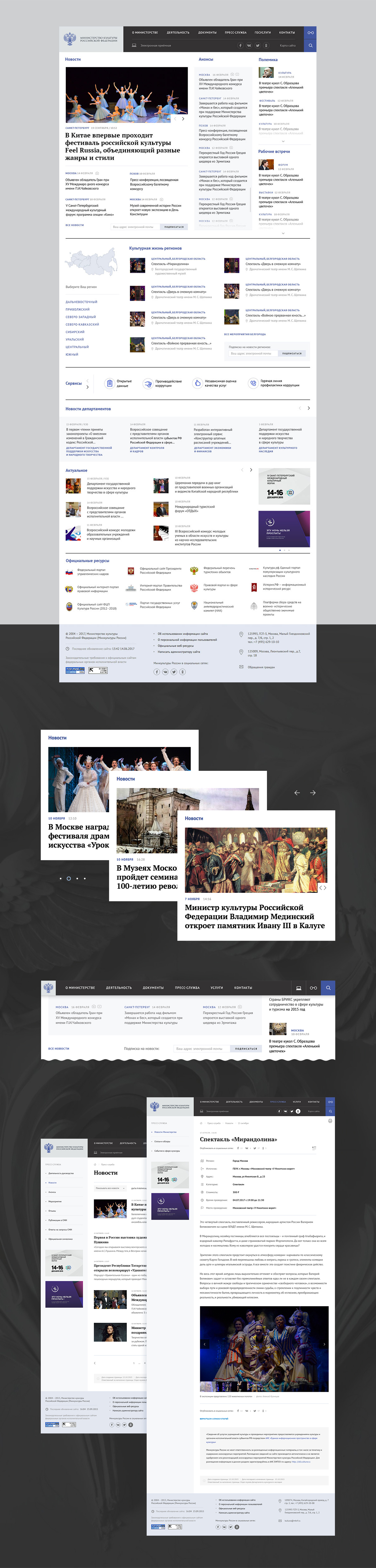Open Обращения граждан link in homepage footer
The height and width of the screenshot is (1568, 376).
[x=261, y=667]
